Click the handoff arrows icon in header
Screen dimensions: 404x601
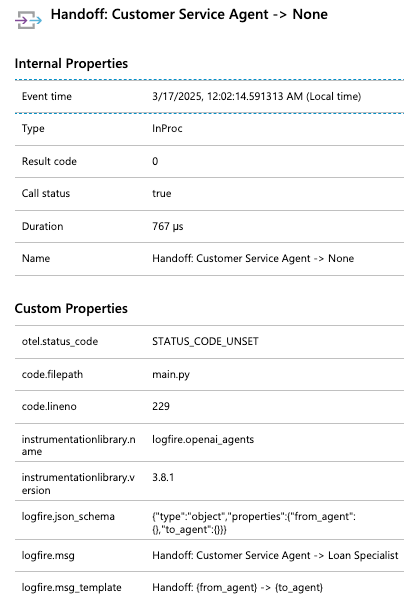click(28, 20)
